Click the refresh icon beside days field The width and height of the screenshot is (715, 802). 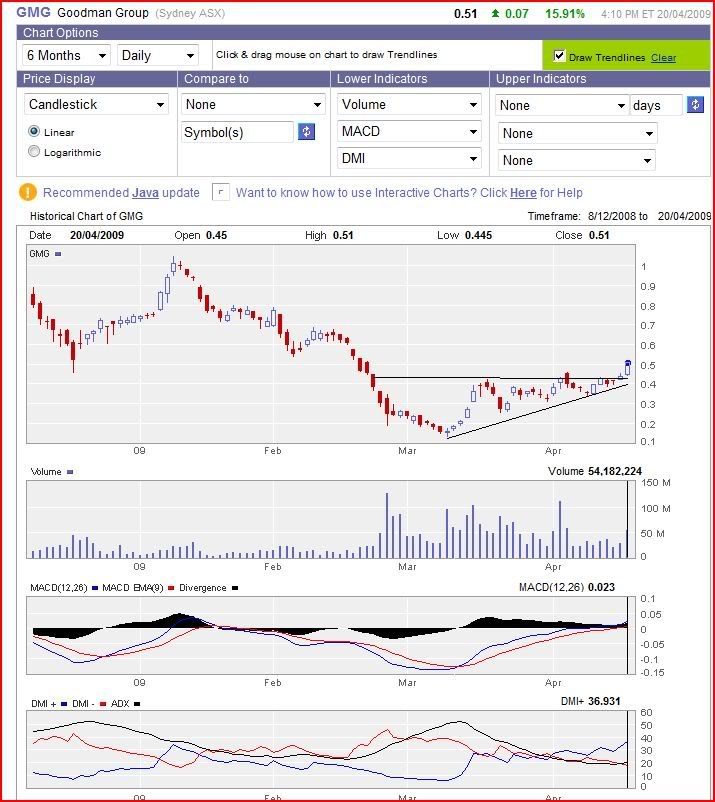click(x=695, y=105)
